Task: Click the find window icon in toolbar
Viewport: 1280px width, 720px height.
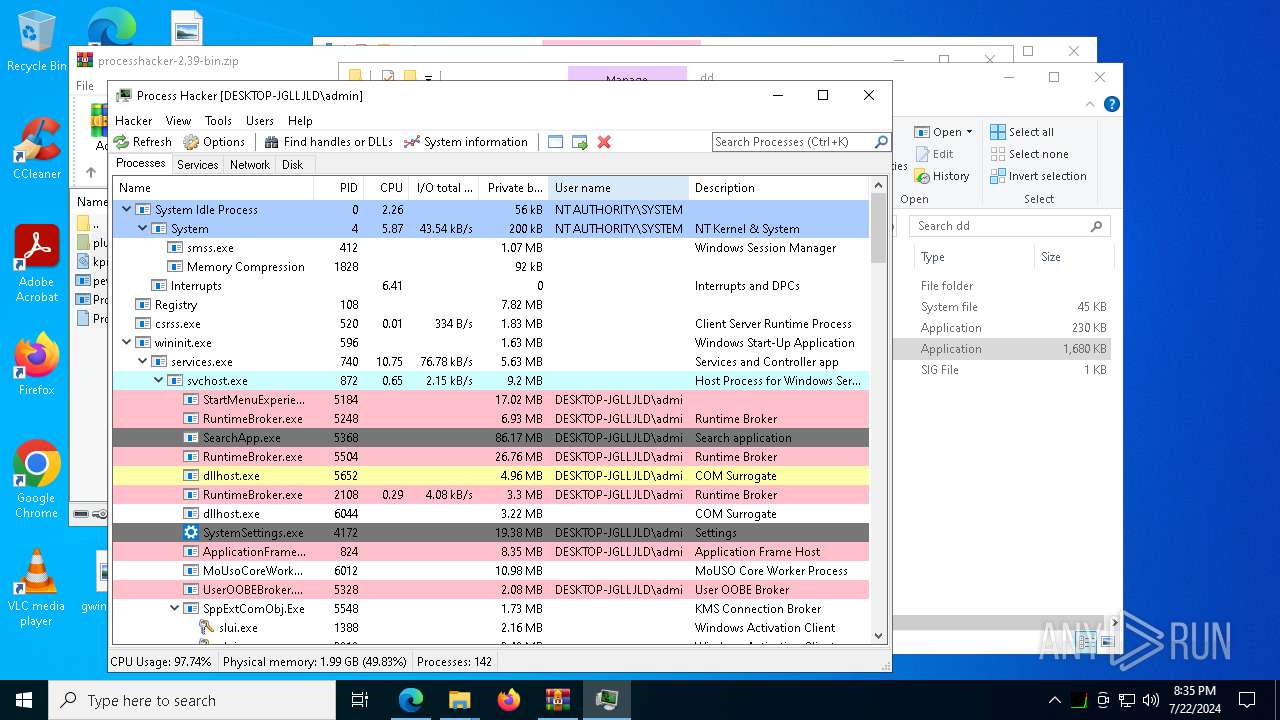Action: [556, 142]
